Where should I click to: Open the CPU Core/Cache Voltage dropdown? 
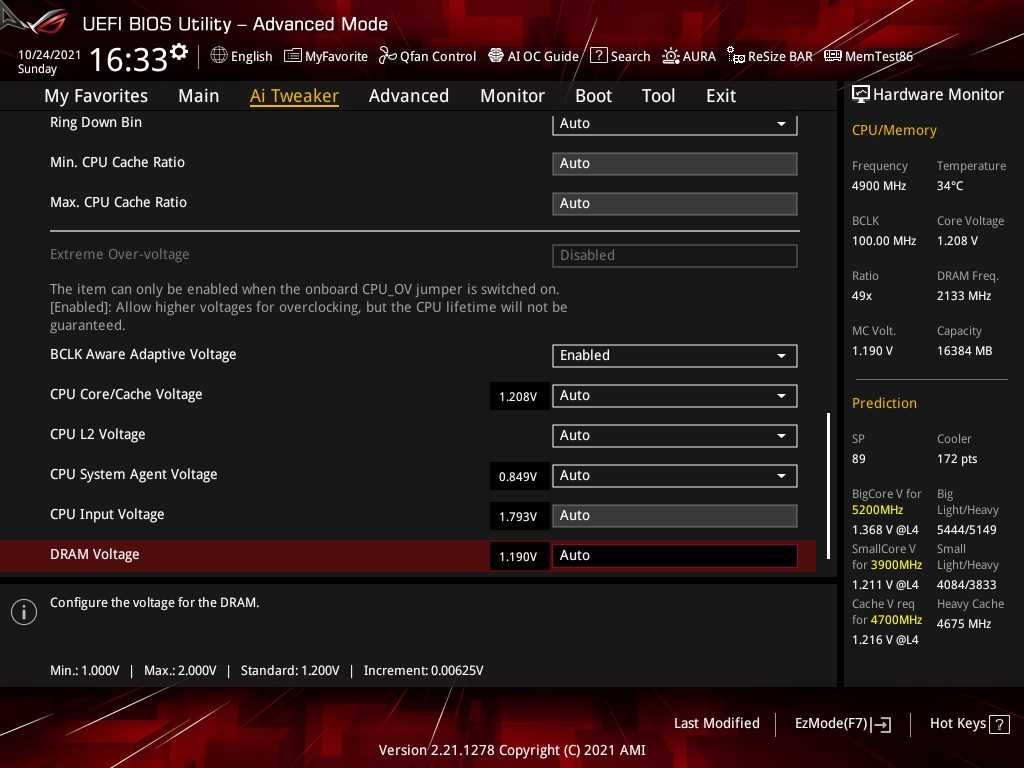coord(781,396)
